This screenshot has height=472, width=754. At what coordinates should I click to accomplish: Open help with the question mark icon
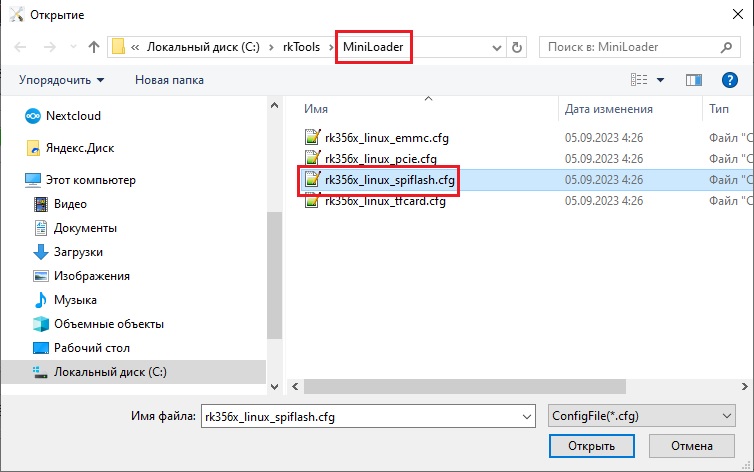(729, 80)
